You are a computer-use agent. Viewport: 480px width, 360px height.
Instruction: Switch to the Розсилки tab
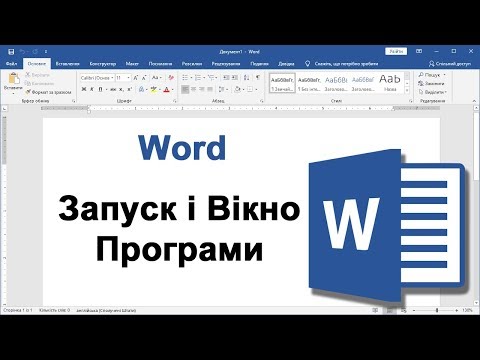192,63
